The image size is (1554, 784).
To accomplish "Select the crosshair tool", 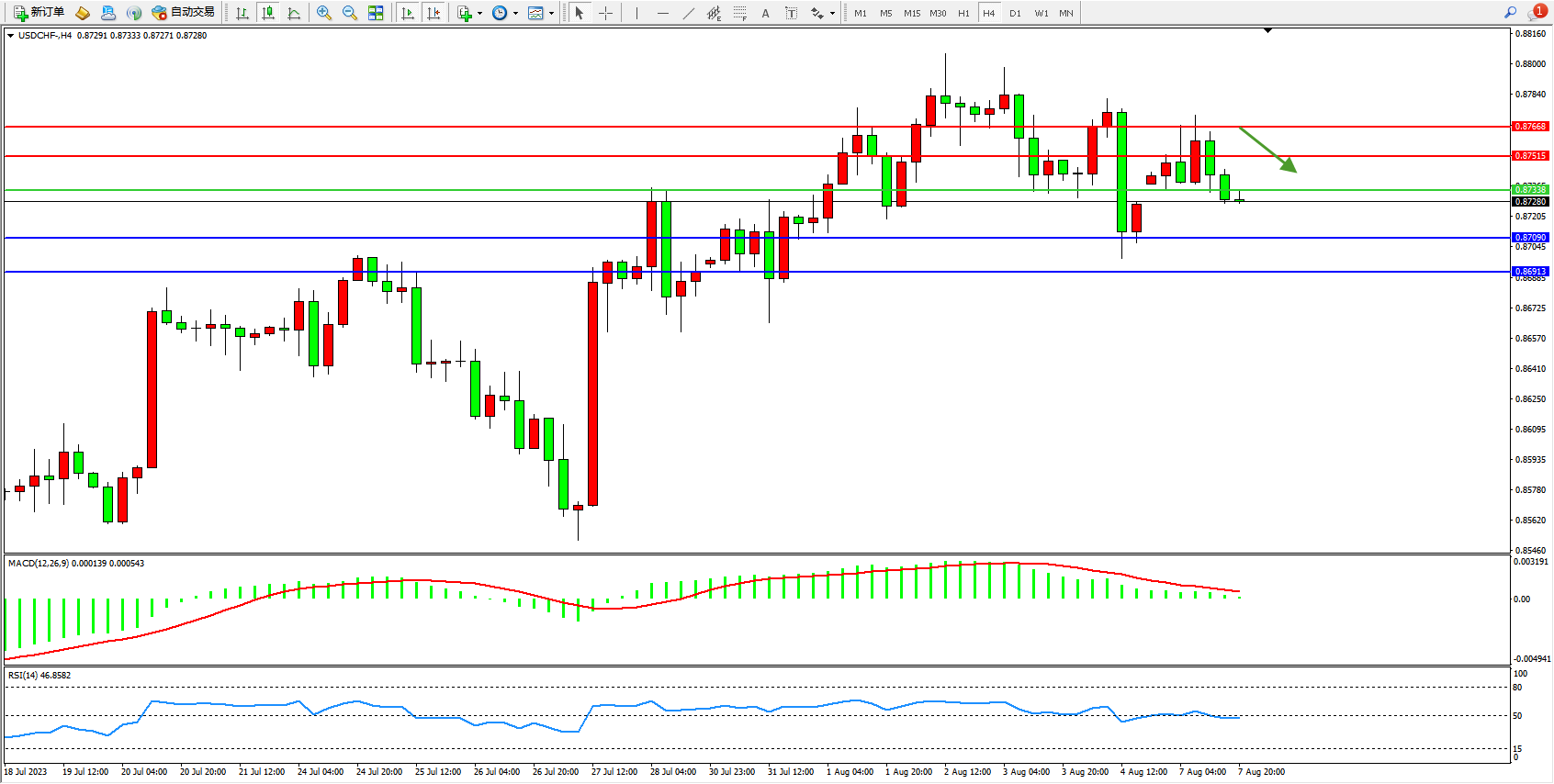I will coord(606,13).
